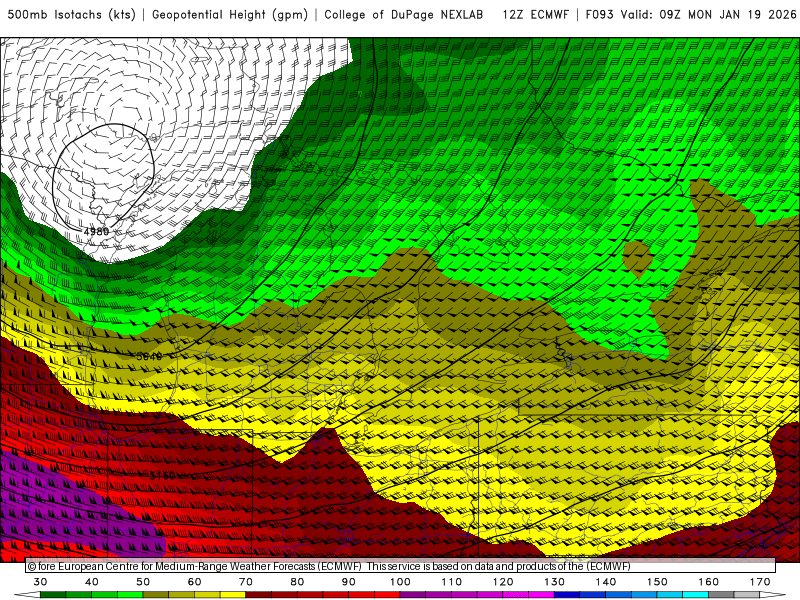Click the purple swatch right of 100
This screenshot has width=800, height=600.
tap(413, 596)
